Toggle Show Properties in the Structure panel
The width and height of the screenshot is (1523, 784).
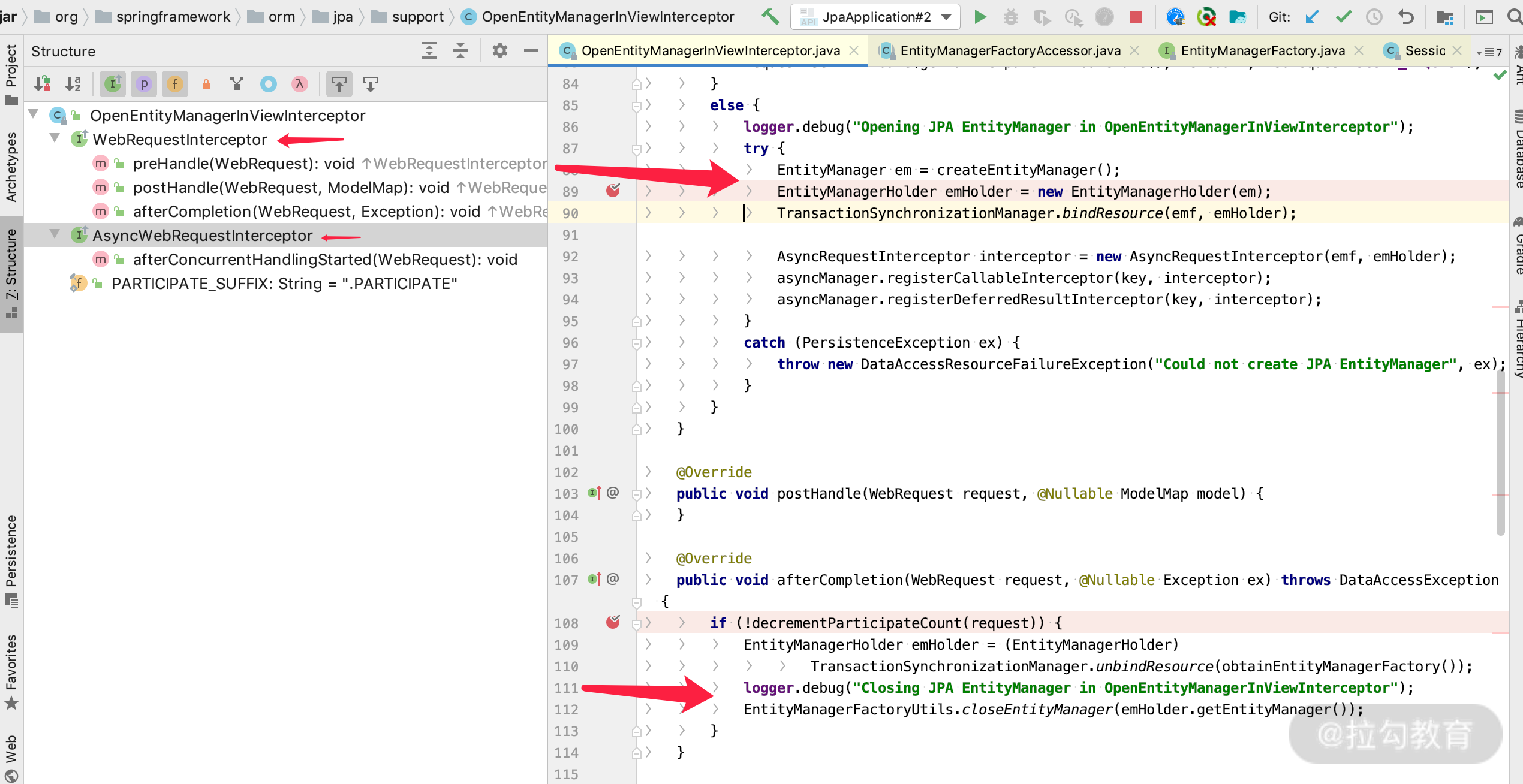tap(143, 84)
